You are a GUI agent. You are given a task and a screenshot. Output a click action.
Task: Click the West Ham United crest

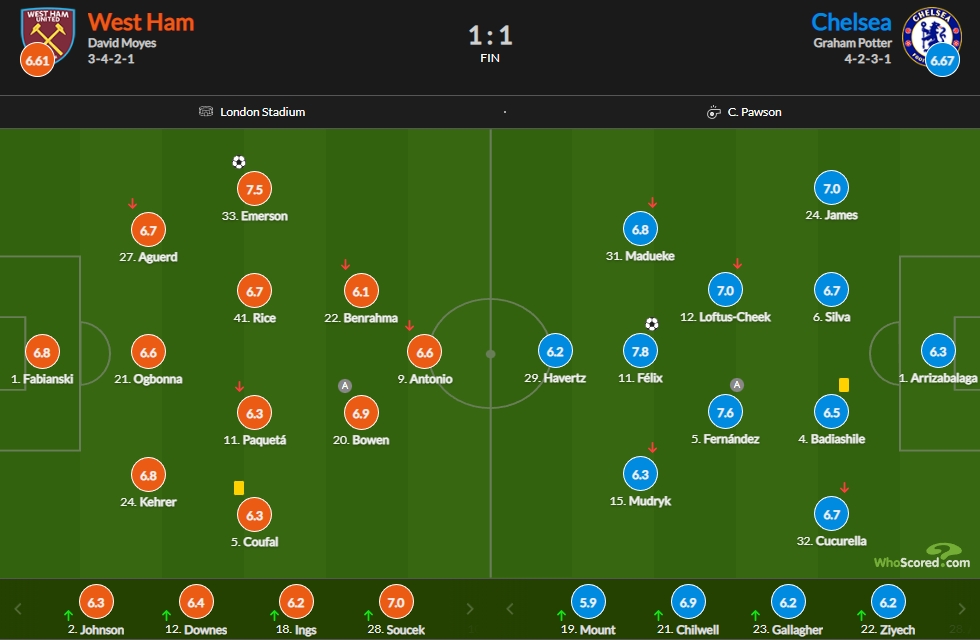click(x=48, y=35)
